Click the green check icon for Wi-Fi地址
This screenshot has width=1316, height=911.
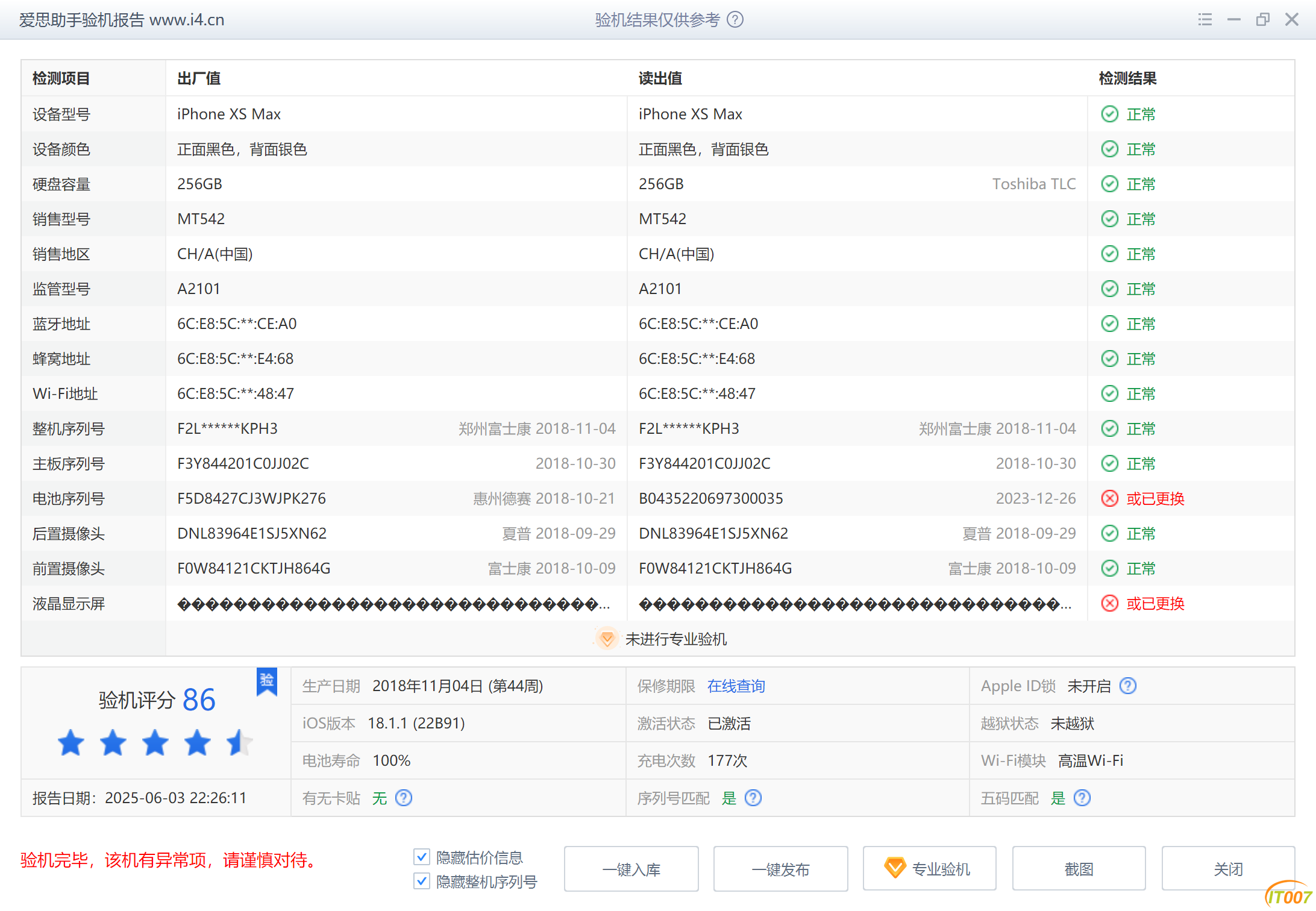(x=1110, y=393)
